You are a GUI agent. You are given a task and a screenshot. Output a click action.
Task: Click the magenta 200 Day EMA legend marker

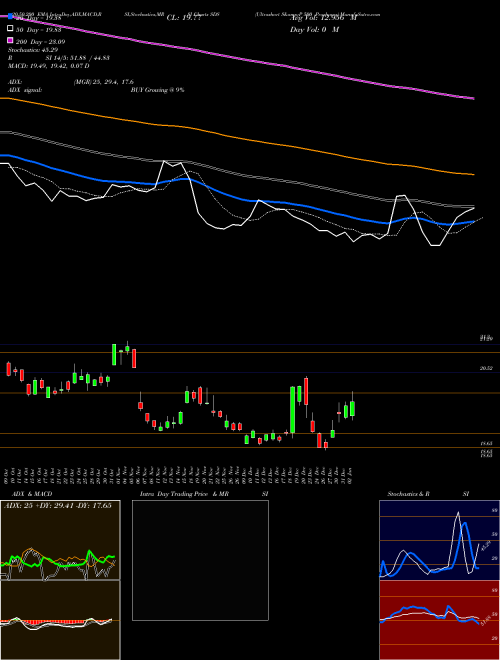click(10, 40)
